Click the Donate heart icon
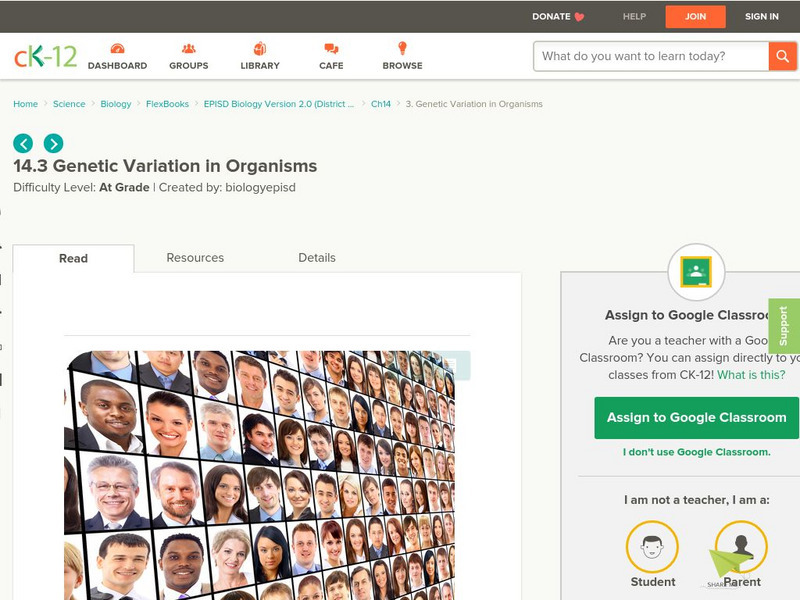Image resolution: width=800 pixels, height=600 pixels. [x=579, y=17]
